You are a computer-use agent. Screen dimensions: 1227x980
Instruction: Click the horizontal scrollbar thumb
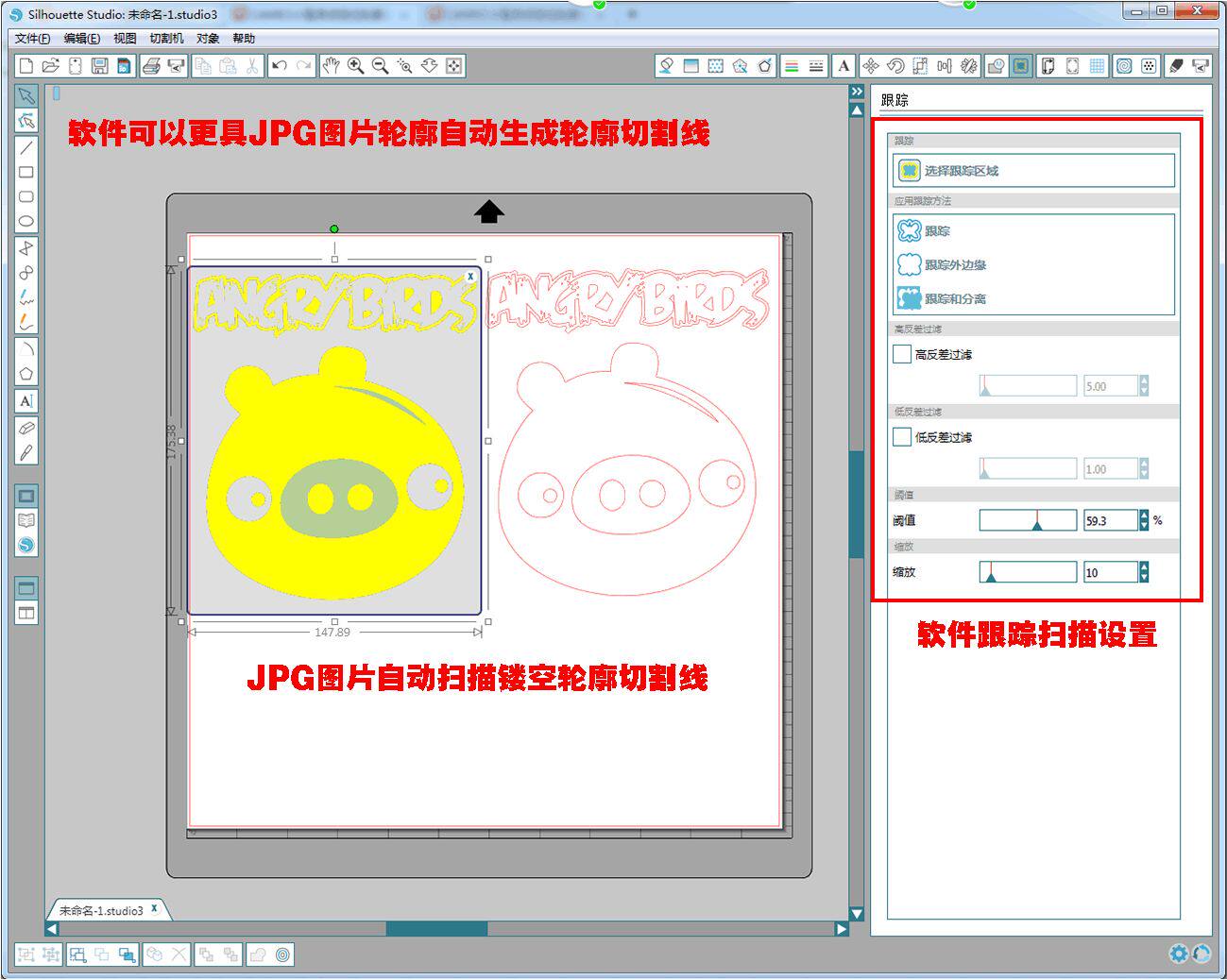tap(436, 929)
